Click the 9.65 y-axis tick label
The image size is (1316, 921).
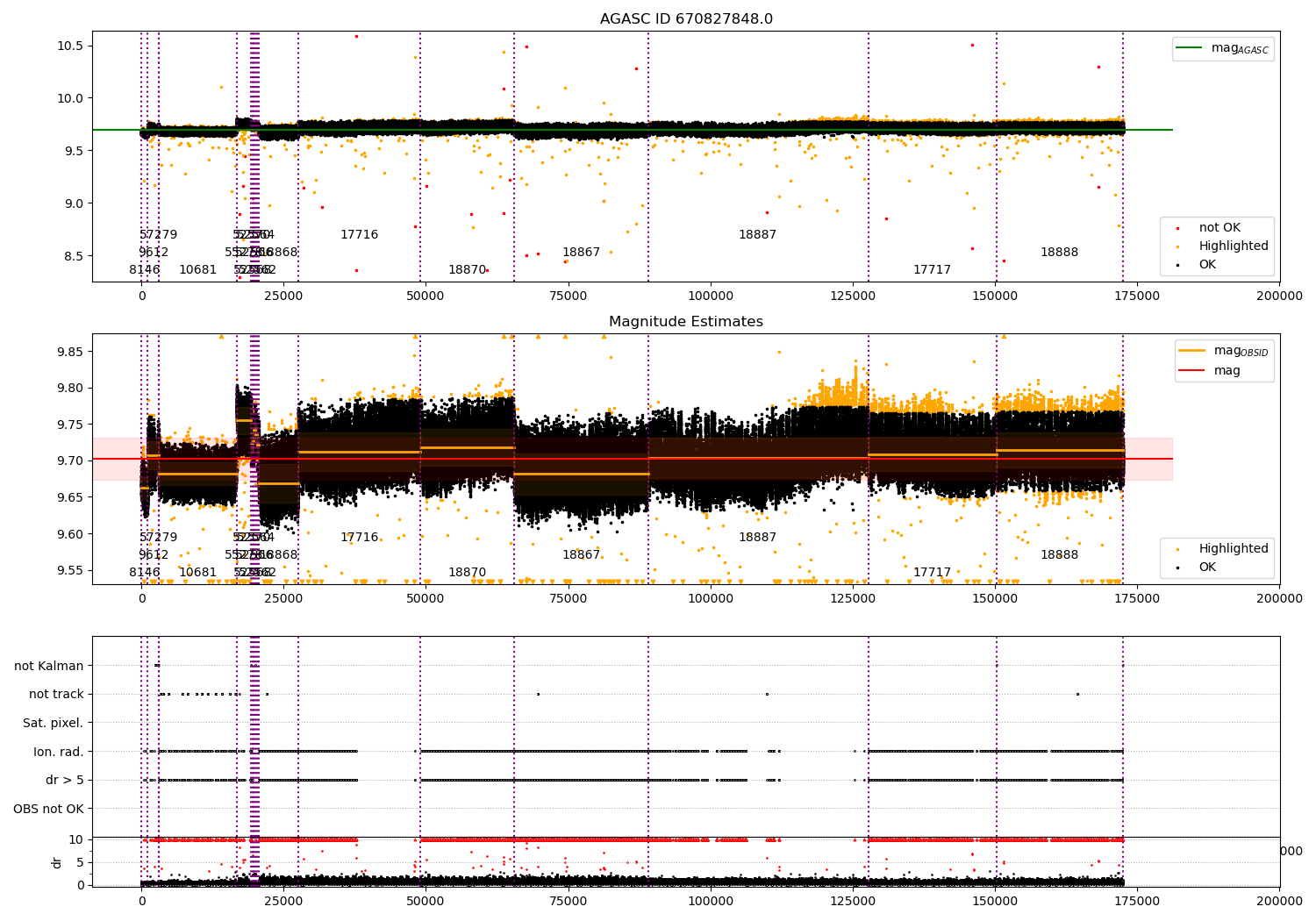[x=70, y=497]
